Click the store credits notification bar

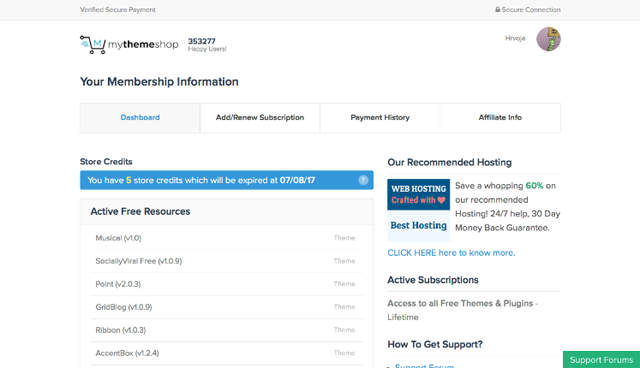tap(227, 180)
